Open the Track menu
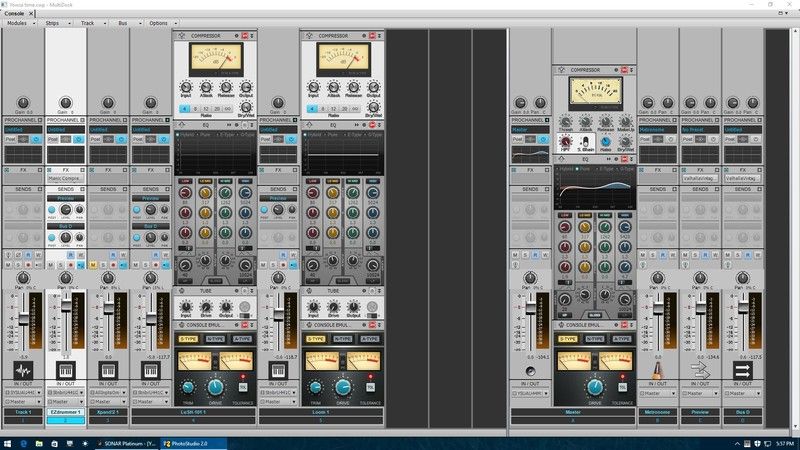This screenshot has width=800, height=450. (90, 23)
